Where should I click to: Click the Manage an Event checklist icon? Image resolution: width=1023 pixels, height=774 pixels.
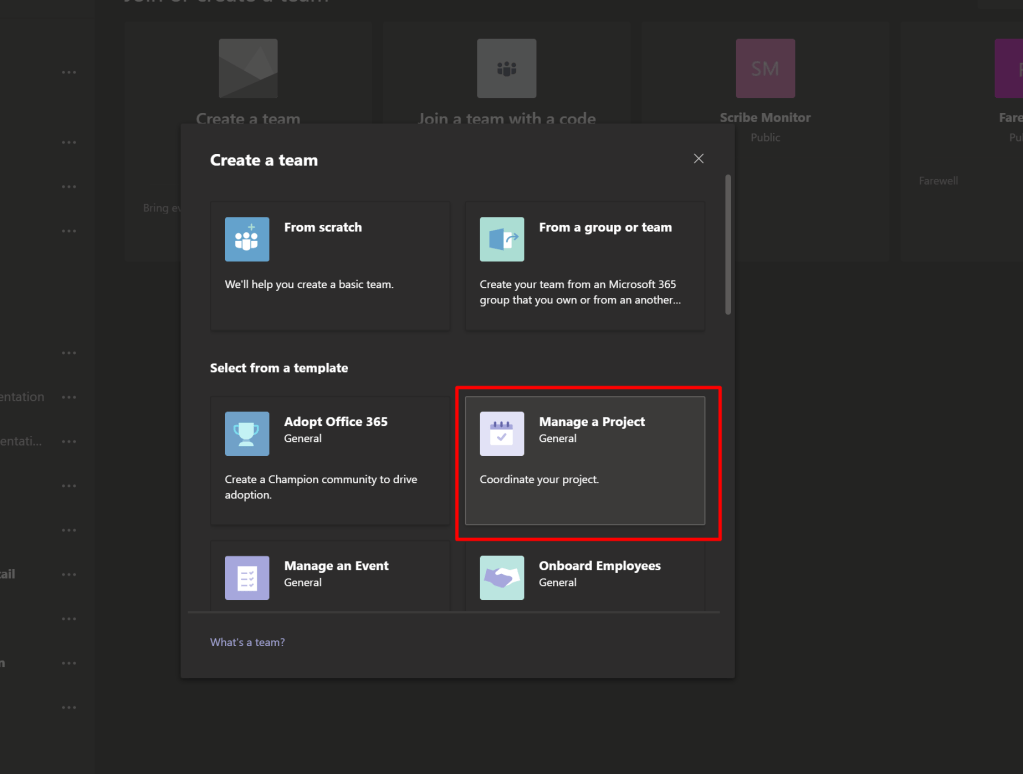[x=246, y=577]
